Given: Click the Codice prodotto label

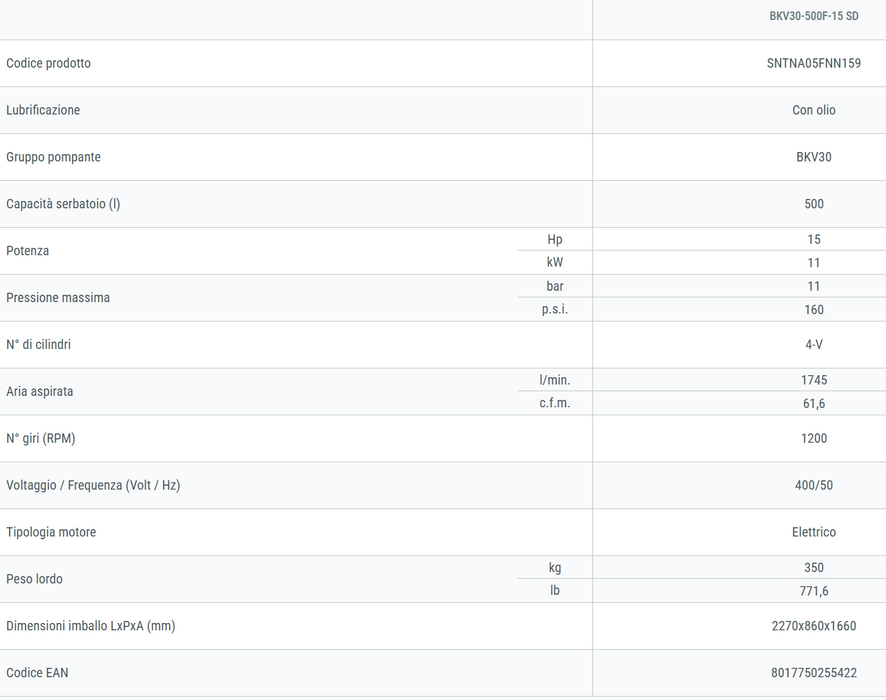Looking at the screenshot, I should (49, 63).
